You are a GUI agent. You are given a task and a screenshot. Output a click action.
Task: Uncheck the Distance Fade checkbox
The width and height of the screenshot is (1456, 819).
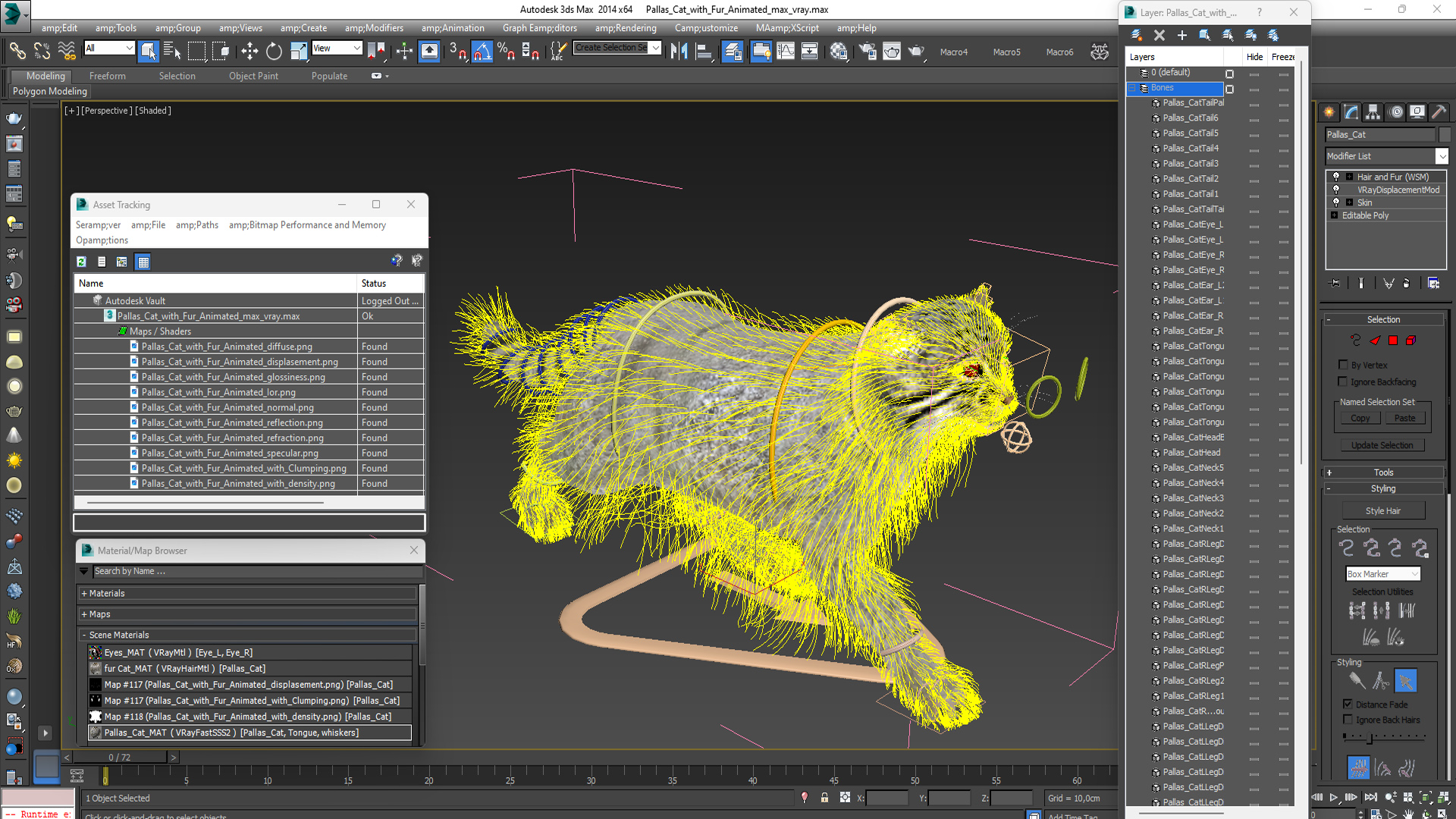click(1348, 704)
